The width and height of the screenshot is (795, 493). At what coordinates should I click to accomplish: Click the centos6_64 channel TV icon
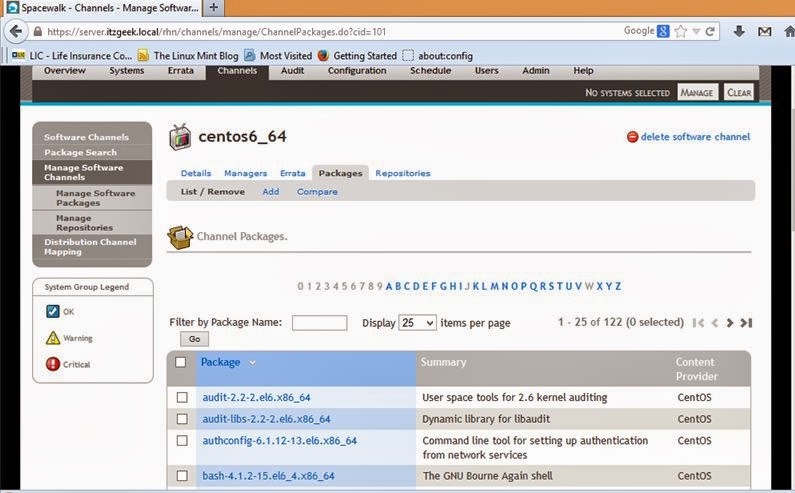(179, 137)
